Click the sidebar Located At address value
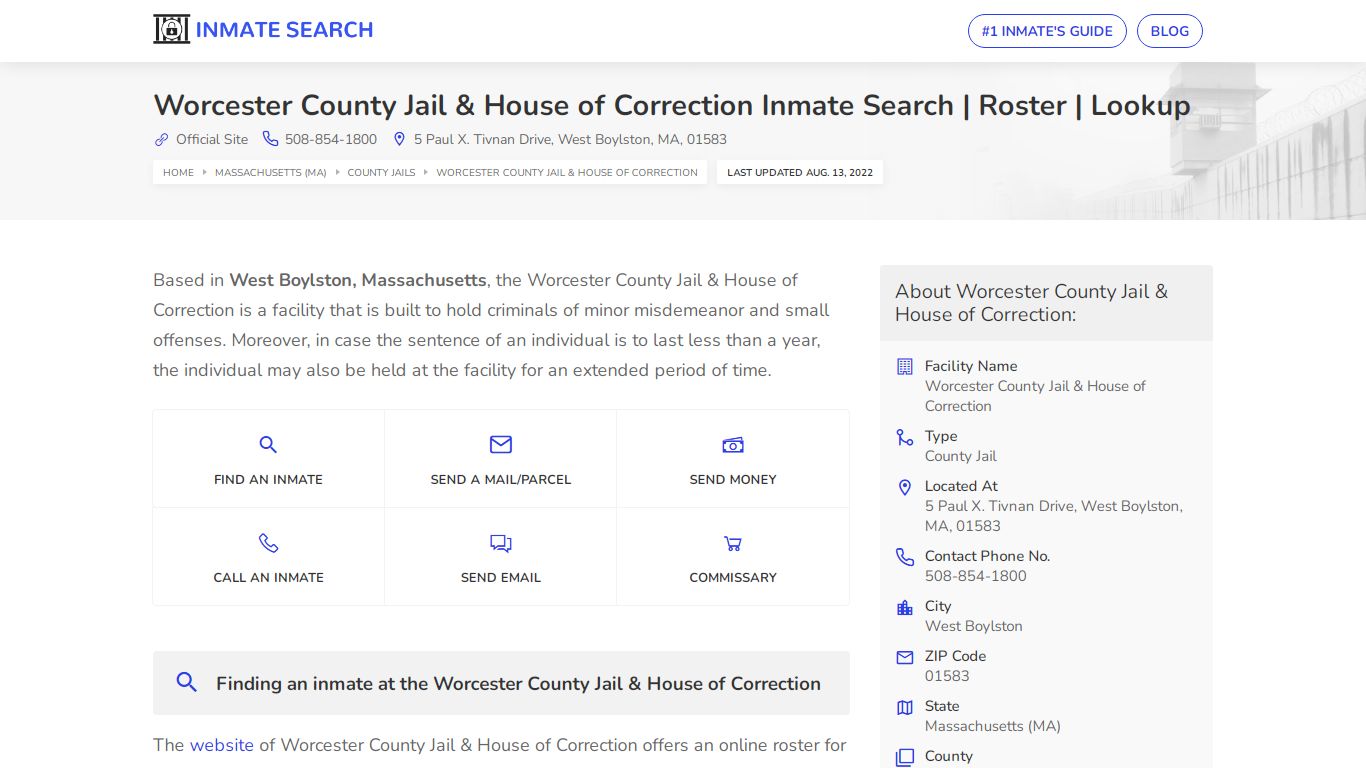The height and width of the screenshot is (768, 1366). 1054,516
